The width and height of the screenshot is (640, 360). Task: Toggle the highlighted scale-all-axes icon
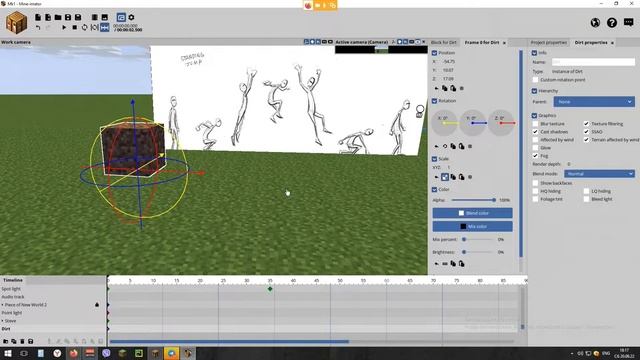tap(445, 177)
